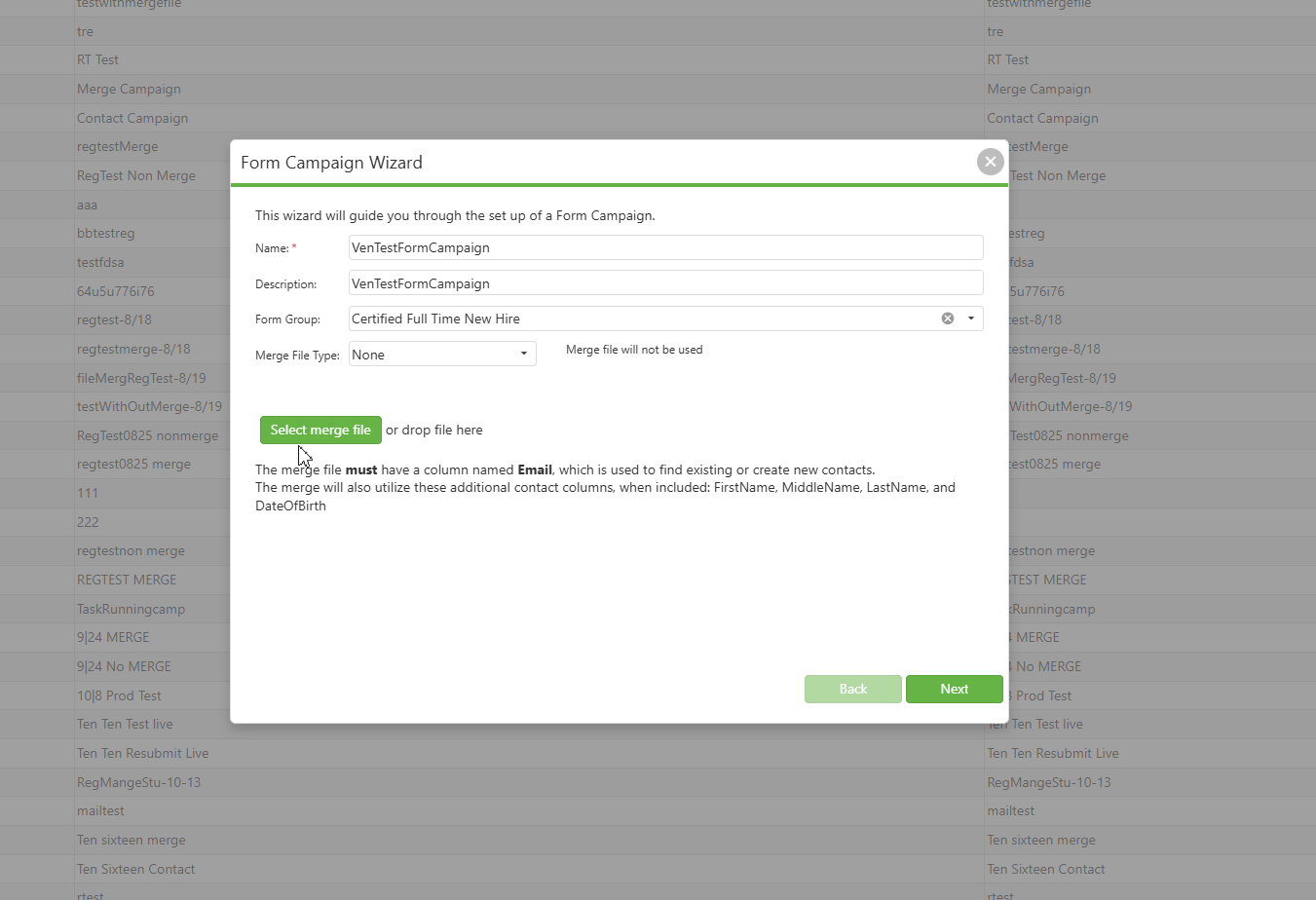Select 'regtestnon merge' in left column

click(131, 550)
